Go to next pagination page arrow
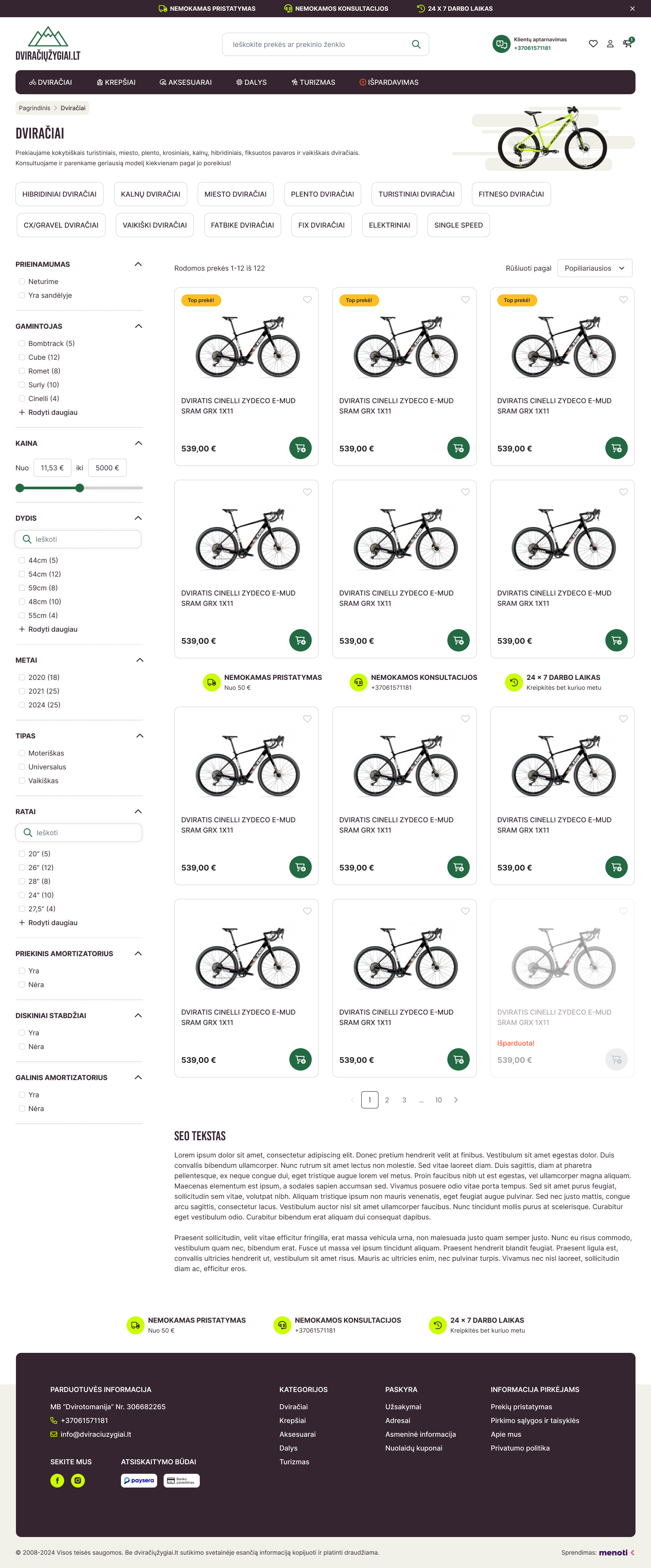The width and height of the screenshot is (651, 1568). (456, 1100)
